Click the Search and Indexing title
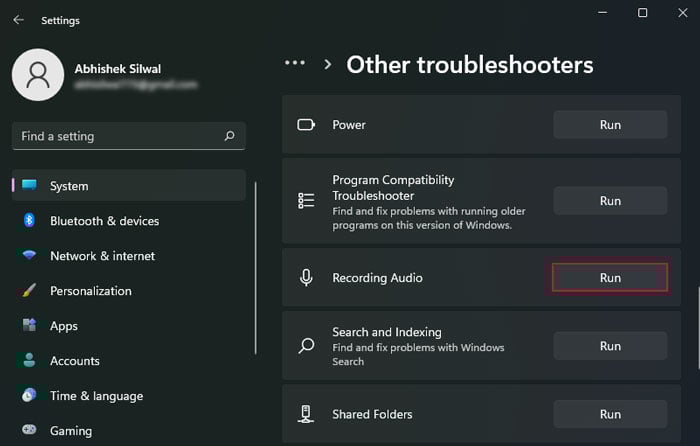 coord(387,332)
